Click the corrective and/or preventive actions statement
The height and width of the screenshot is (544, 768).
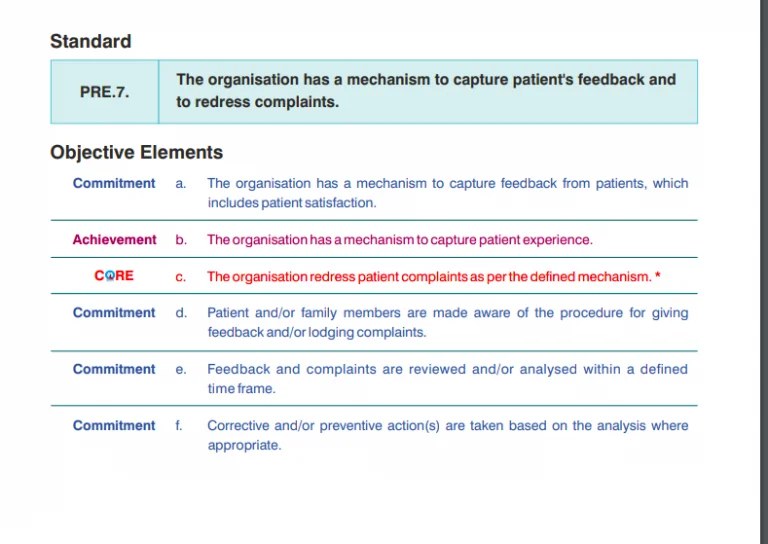coord(447,435)
